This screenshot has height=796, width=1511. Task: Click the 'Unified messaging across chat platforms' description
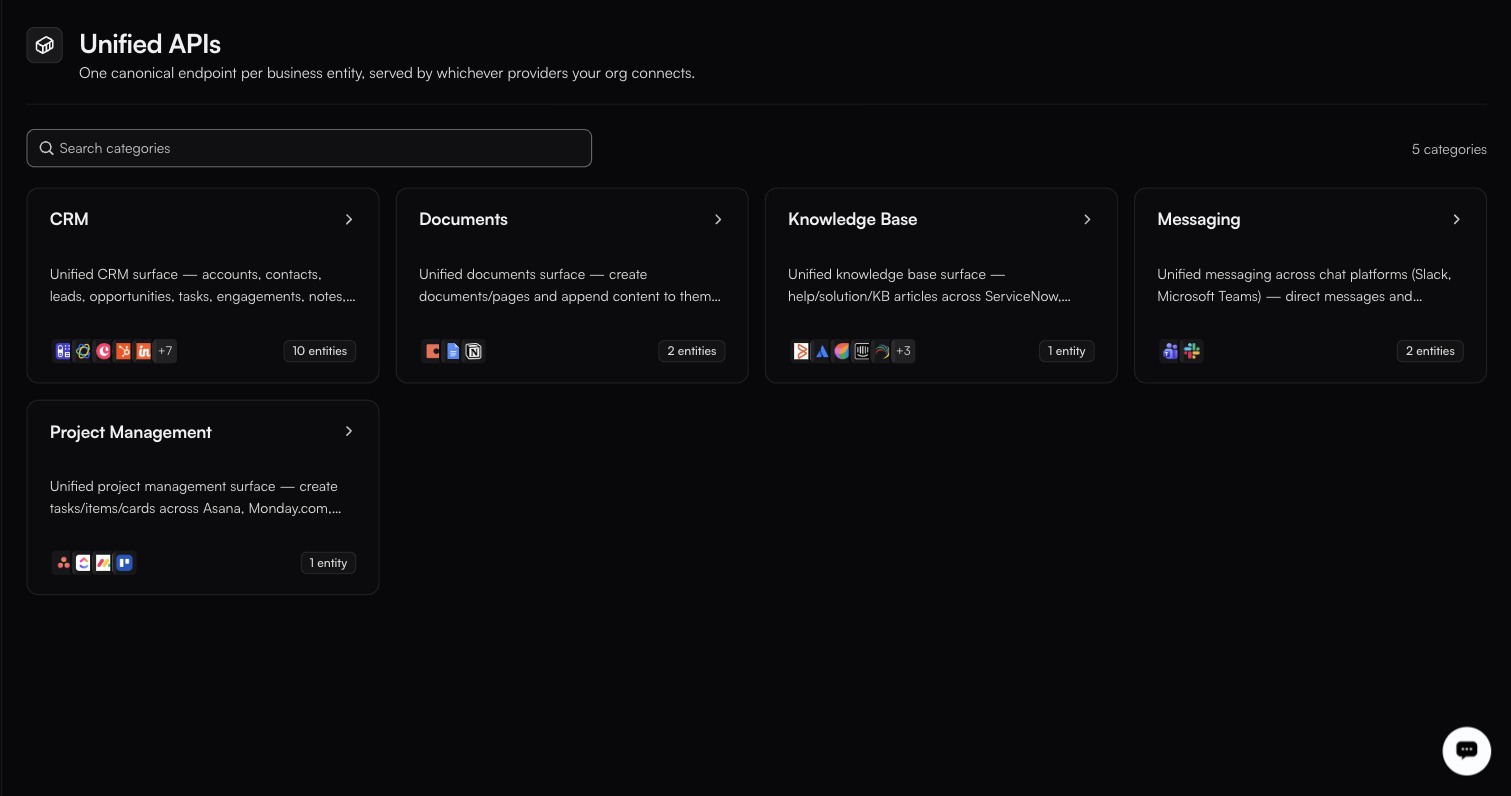[1304, 285]
